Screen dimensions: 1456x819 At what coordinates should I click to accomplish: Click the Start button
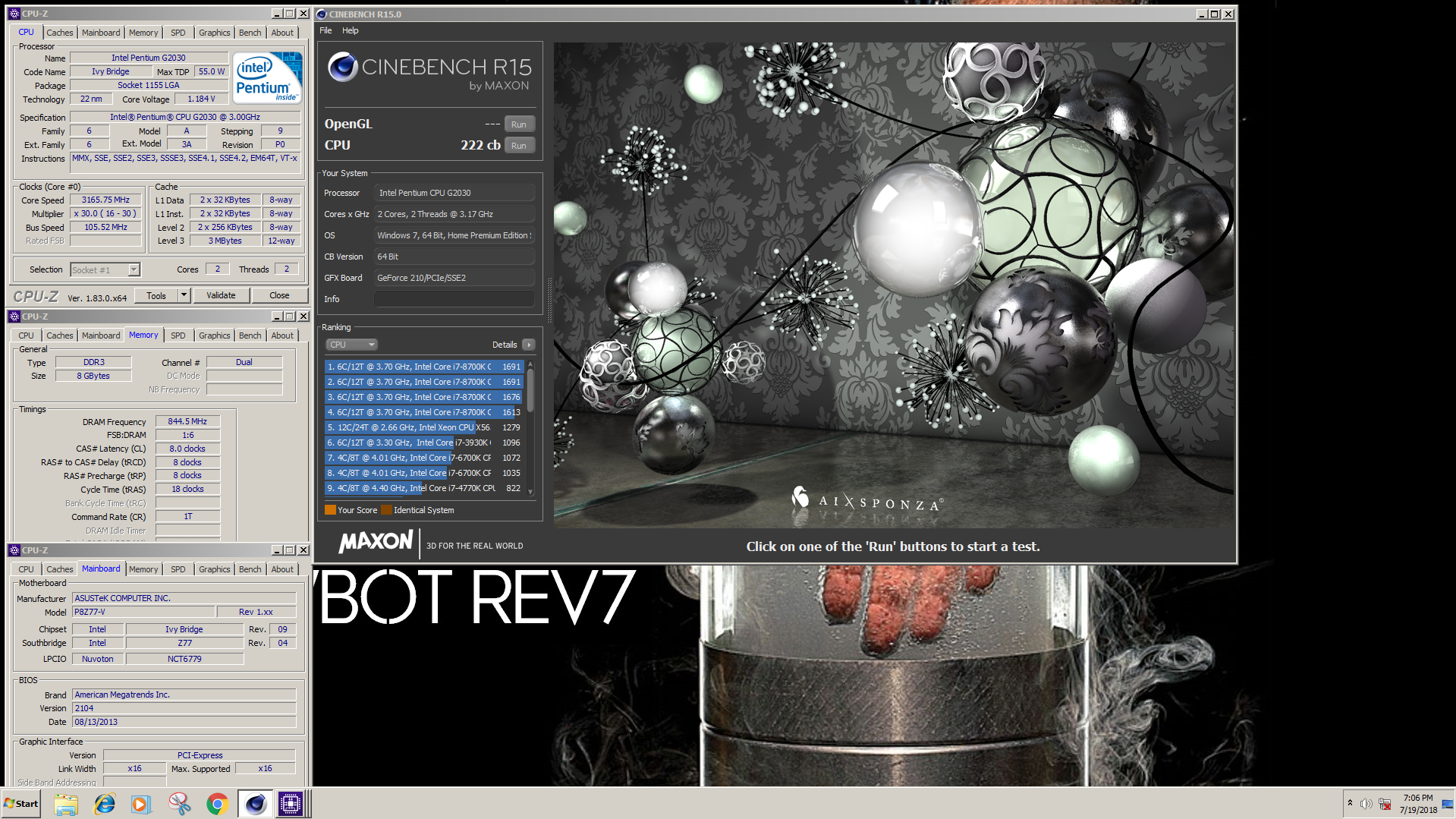point(21,804)
